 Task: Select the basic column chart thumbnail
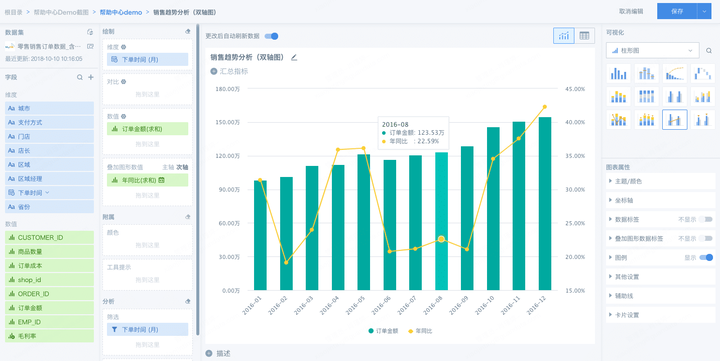[x=619, y=73]
